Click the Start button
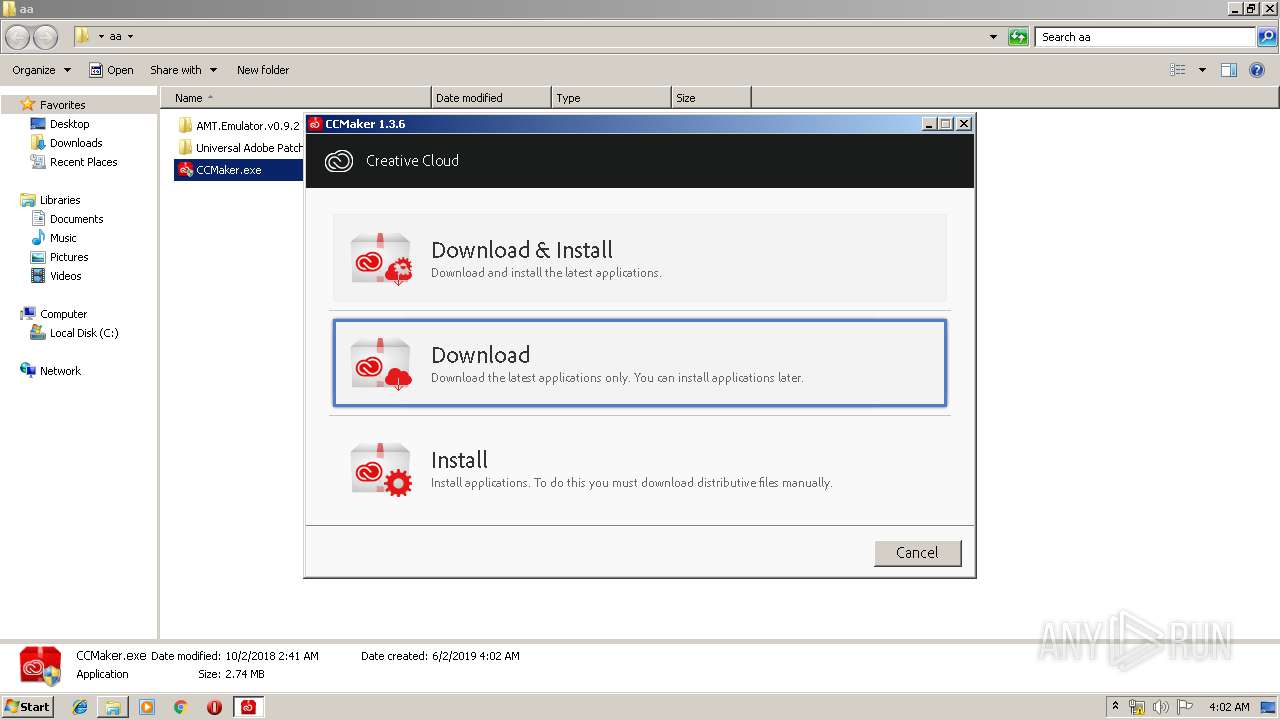This screenshot has height=720, width=1280. point(27,706)
